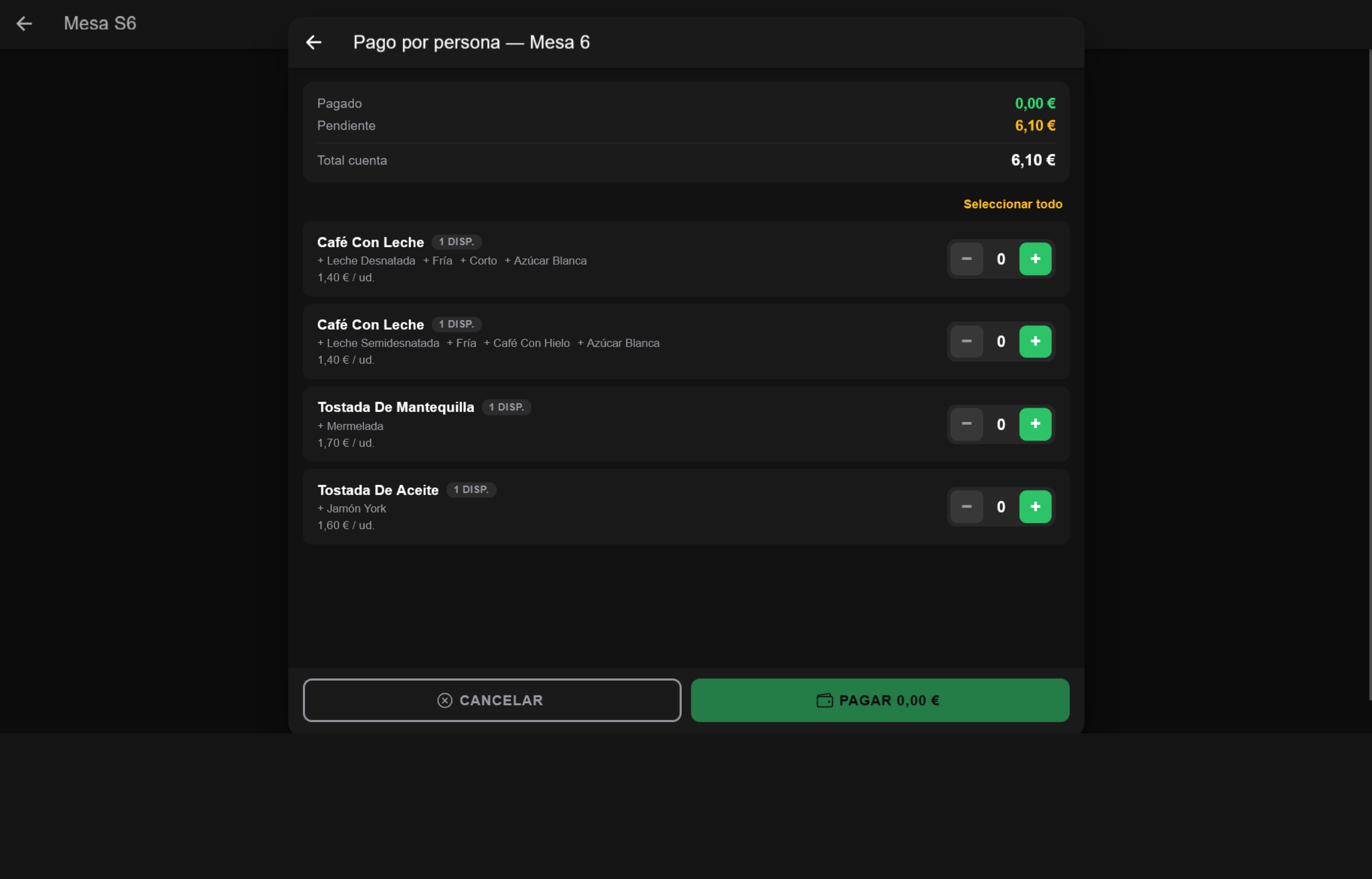This screenshot has height=879, width=1372.
Task: Select the Tostada De Mantequilla item name
Action: coord(396,407)
